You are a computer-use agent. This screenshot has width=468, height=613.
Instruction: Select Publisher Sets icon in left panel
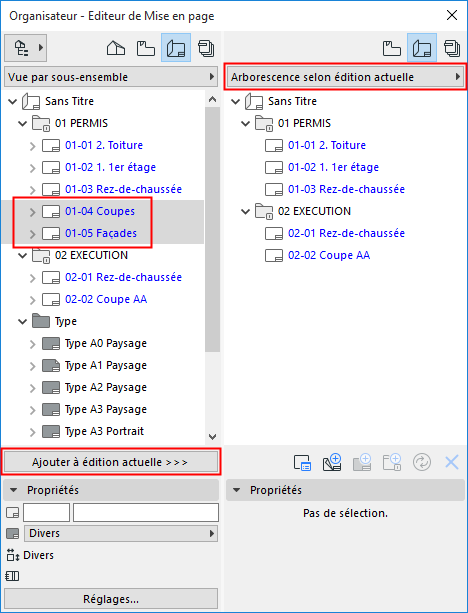click(206, 48)
